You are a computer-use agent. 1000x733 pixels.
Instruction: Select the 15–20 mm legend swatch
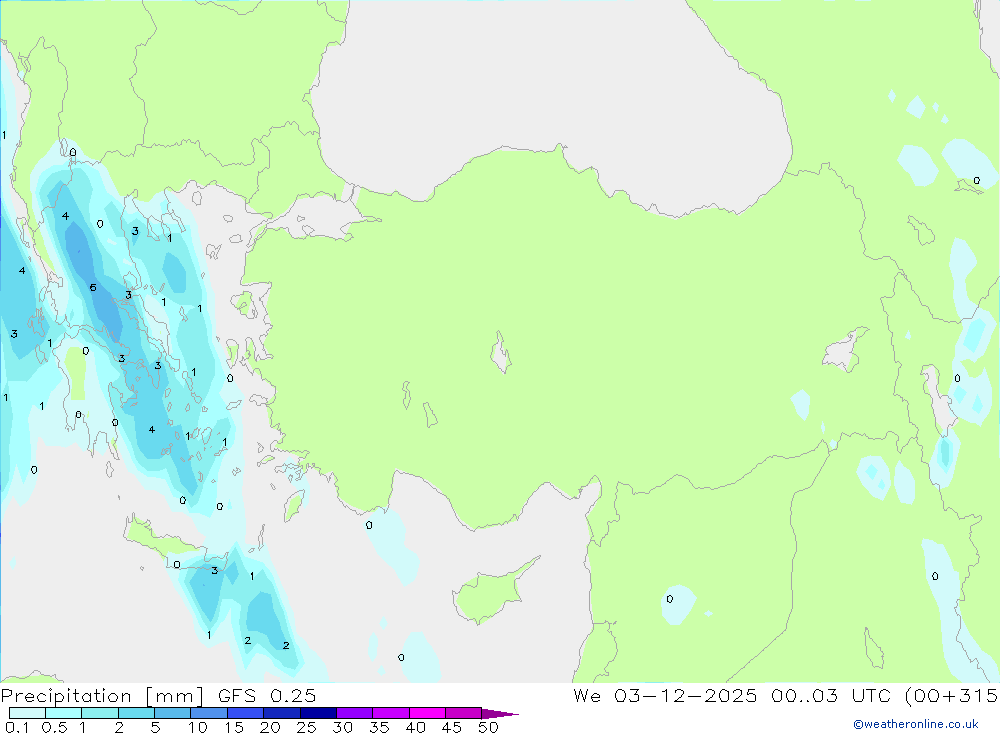pos(245,713)
